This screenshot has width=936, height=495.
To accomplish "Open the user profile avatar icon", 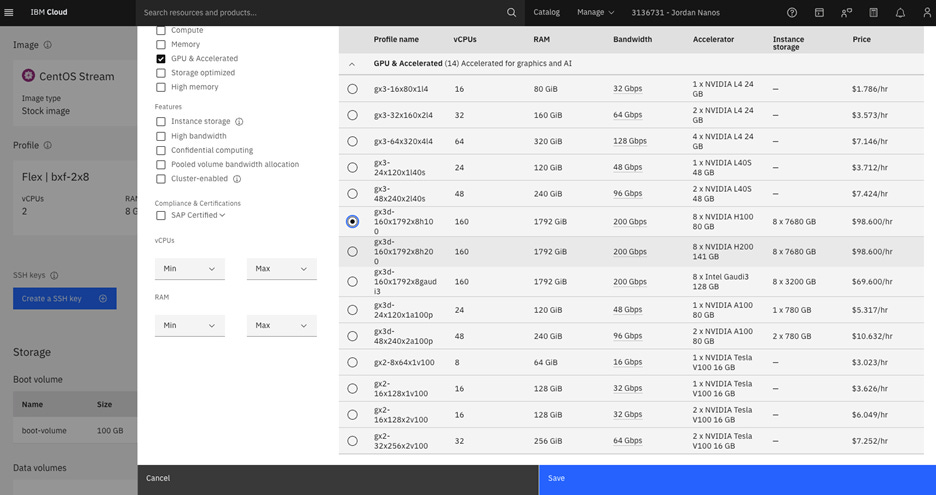I will (x=927, y=13).
